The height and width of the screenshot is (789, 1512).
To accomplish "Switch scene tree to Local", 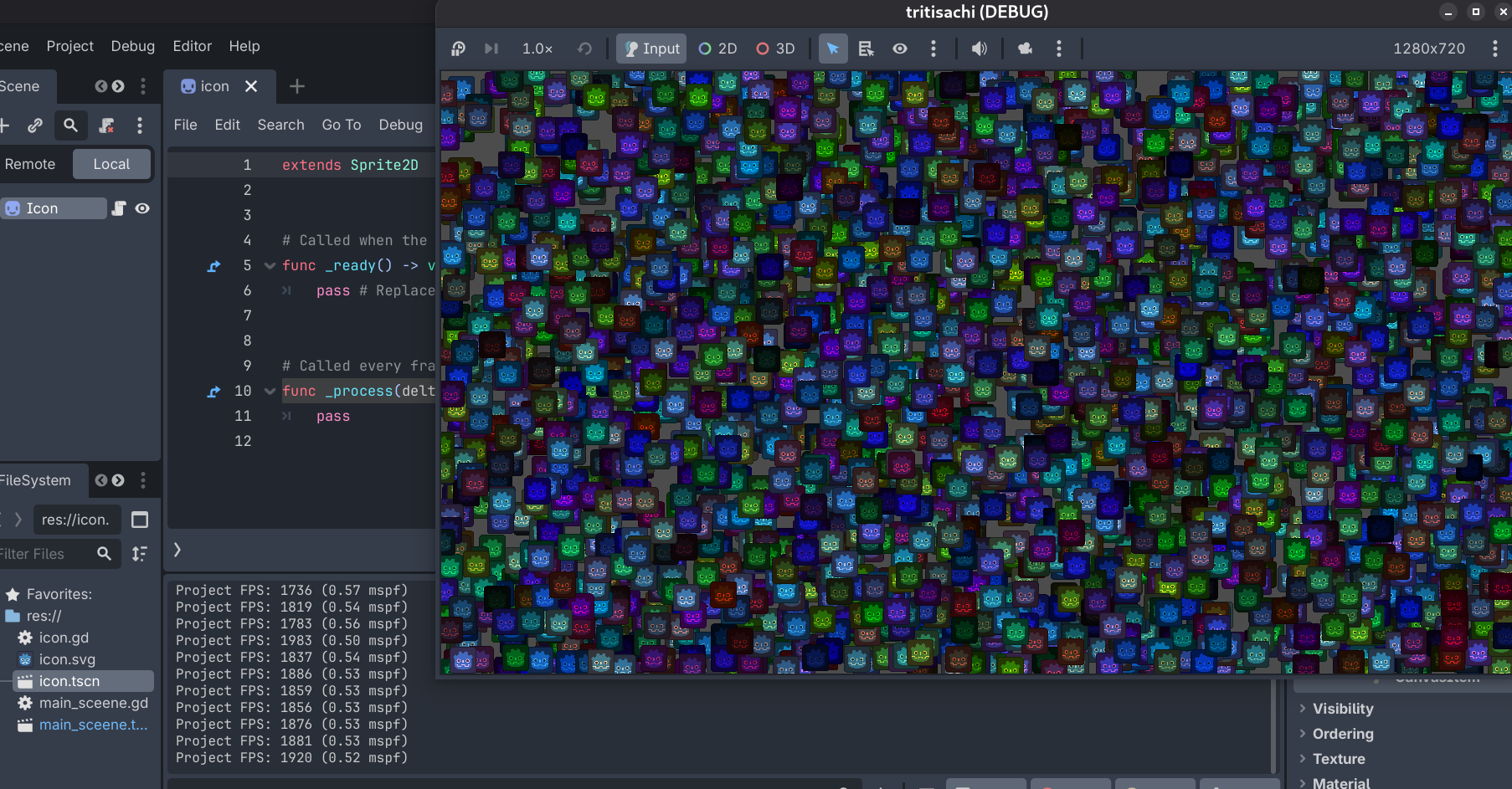I will point(111,164).
